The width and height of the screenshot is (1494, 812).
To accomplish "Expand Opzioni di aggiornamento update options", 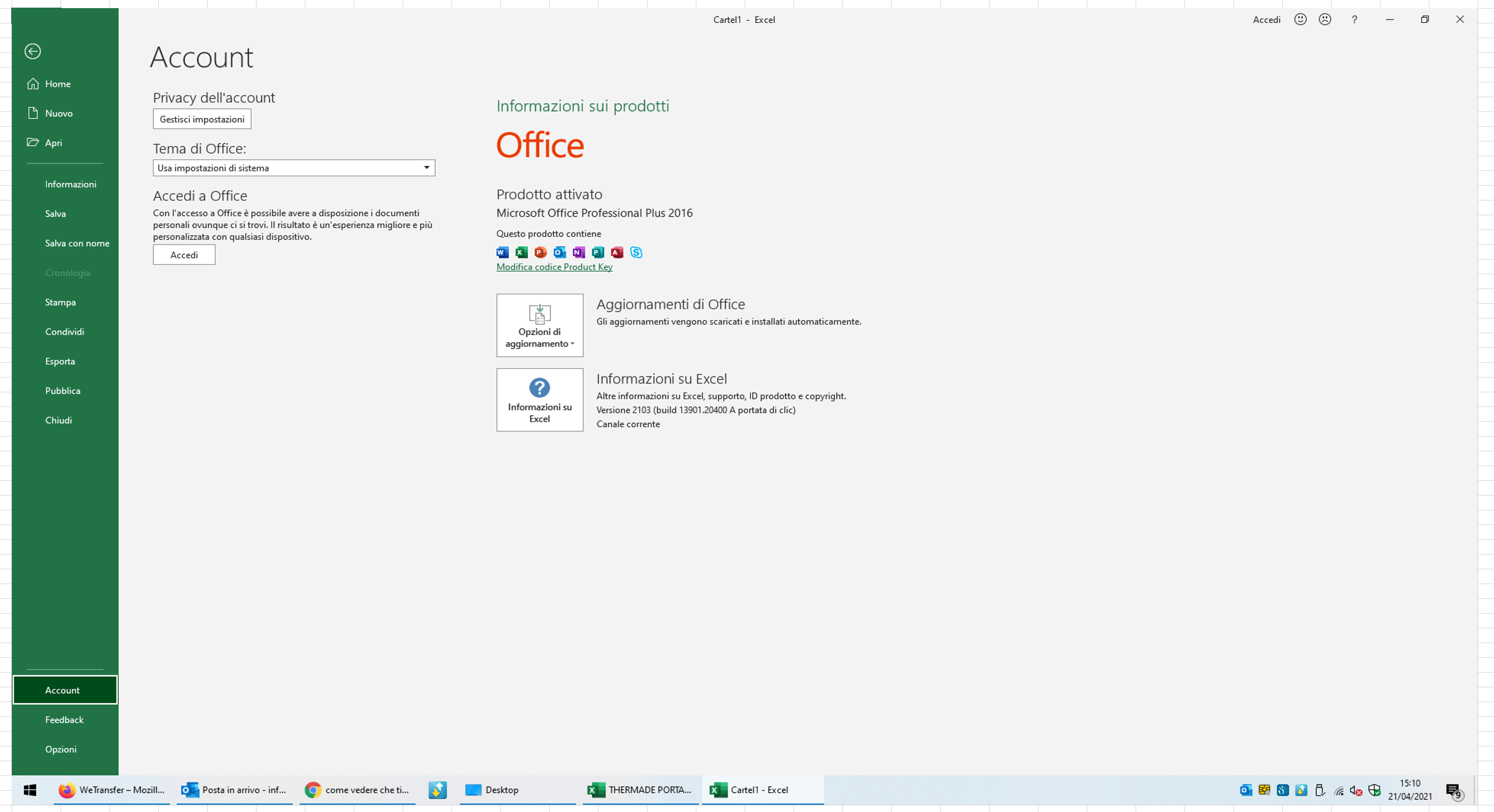I will pyautogui.click(x=540, y=325).
